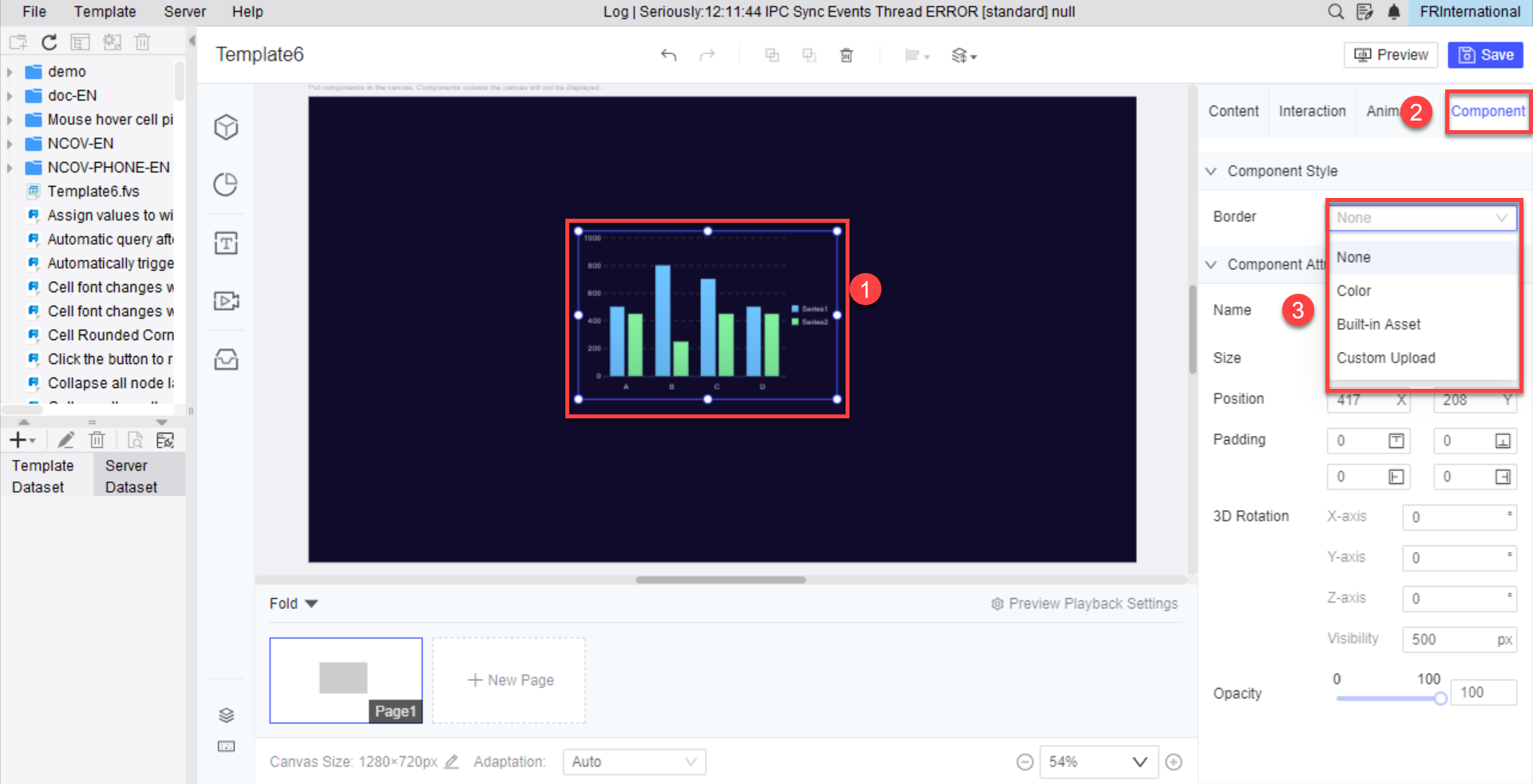Collapse the Component Style section
This screenshot has height=784, width=1533.
pyautogui.click(x=1211, y=170)
